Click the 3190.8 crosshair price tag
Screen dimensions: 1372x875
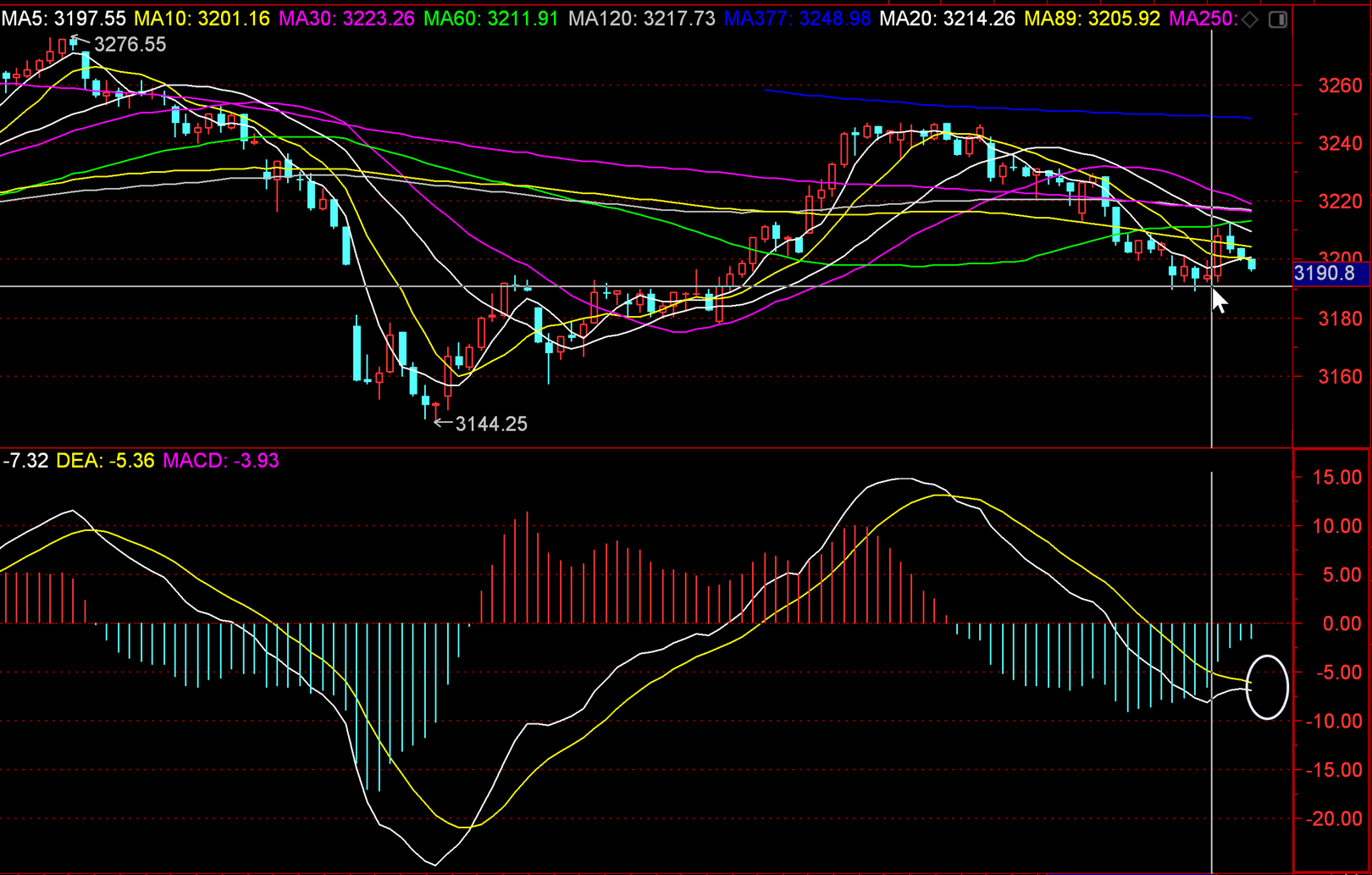click(1330, 274)
